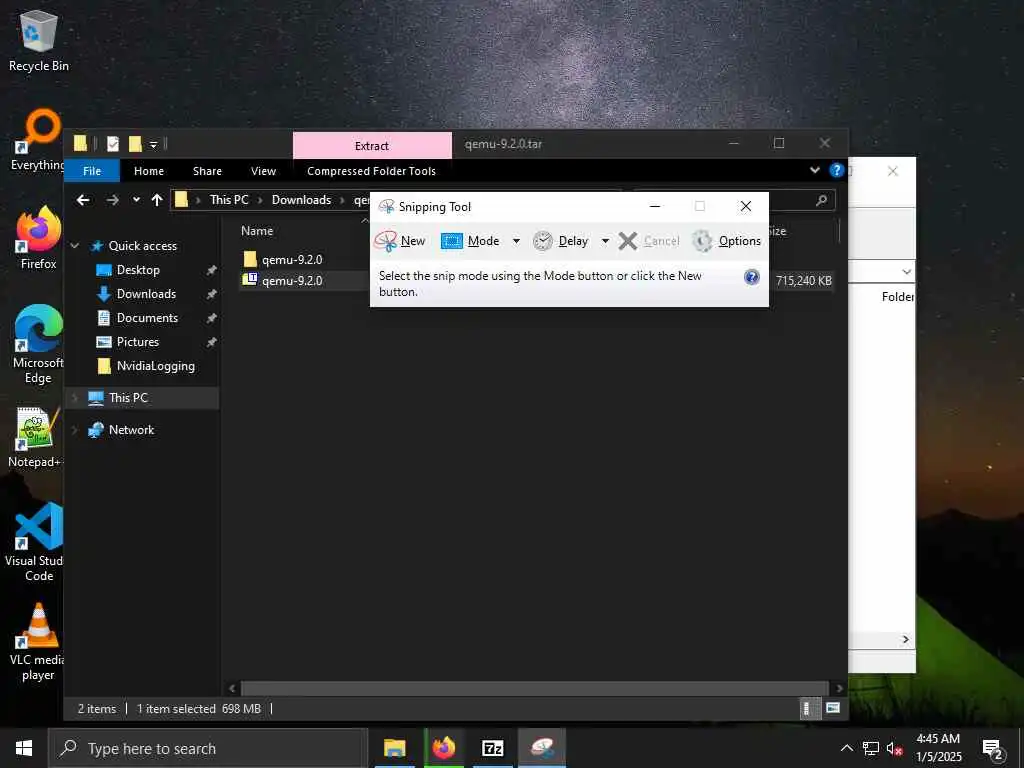Select the qemu-9.2.0 folder item
This screenshot has height=768, width=1024.
coord(292,260)
